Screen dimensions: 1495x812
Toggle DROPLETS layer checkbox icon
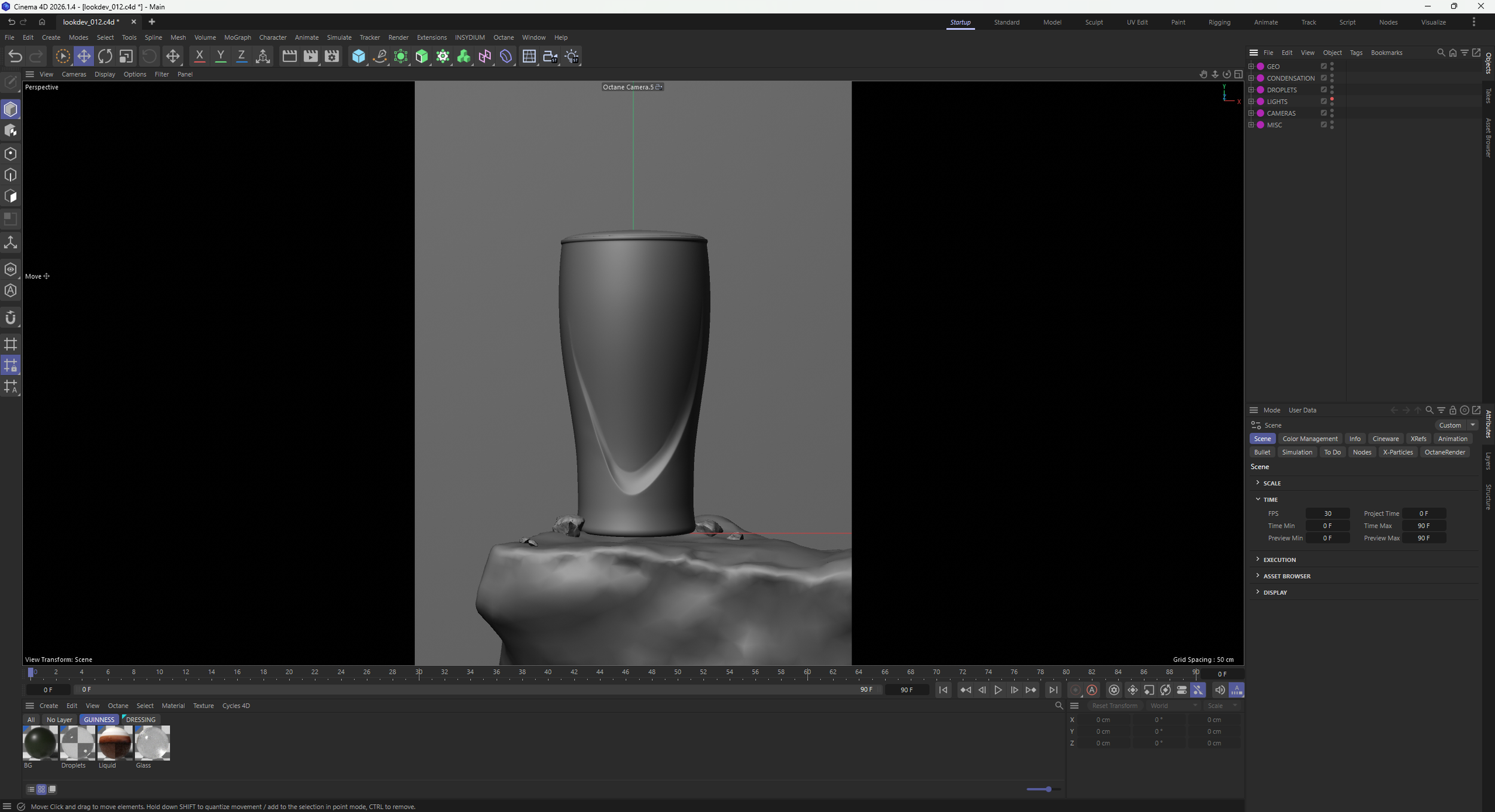1323,90
